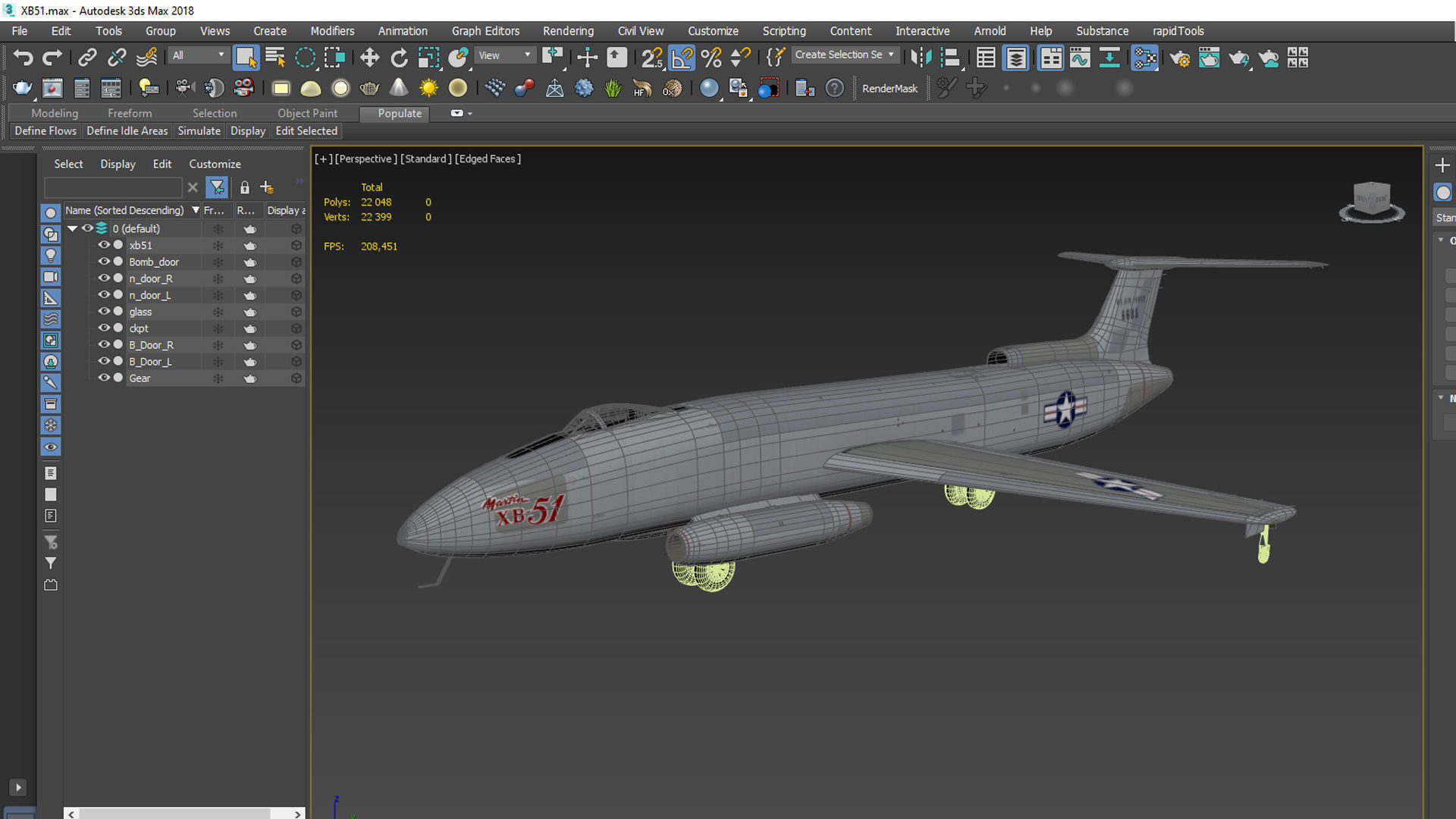Open the Graph Editors menu
Screen dimensions: 1456x819
tap(485, 31)
